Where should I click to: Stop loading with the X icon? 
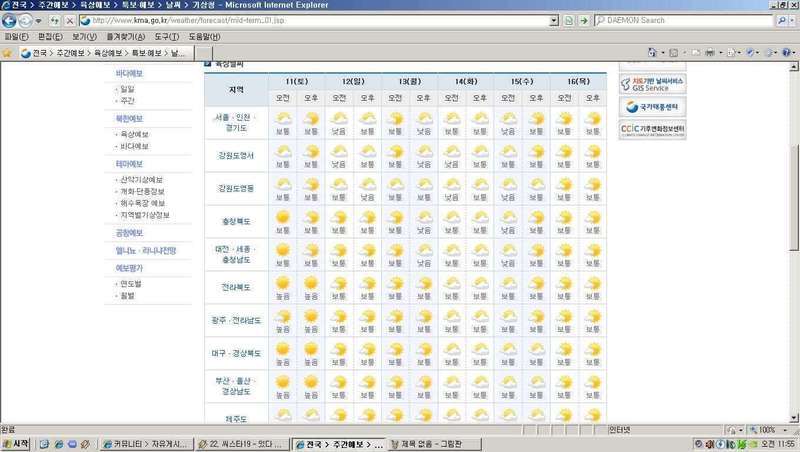click(70, 21)
